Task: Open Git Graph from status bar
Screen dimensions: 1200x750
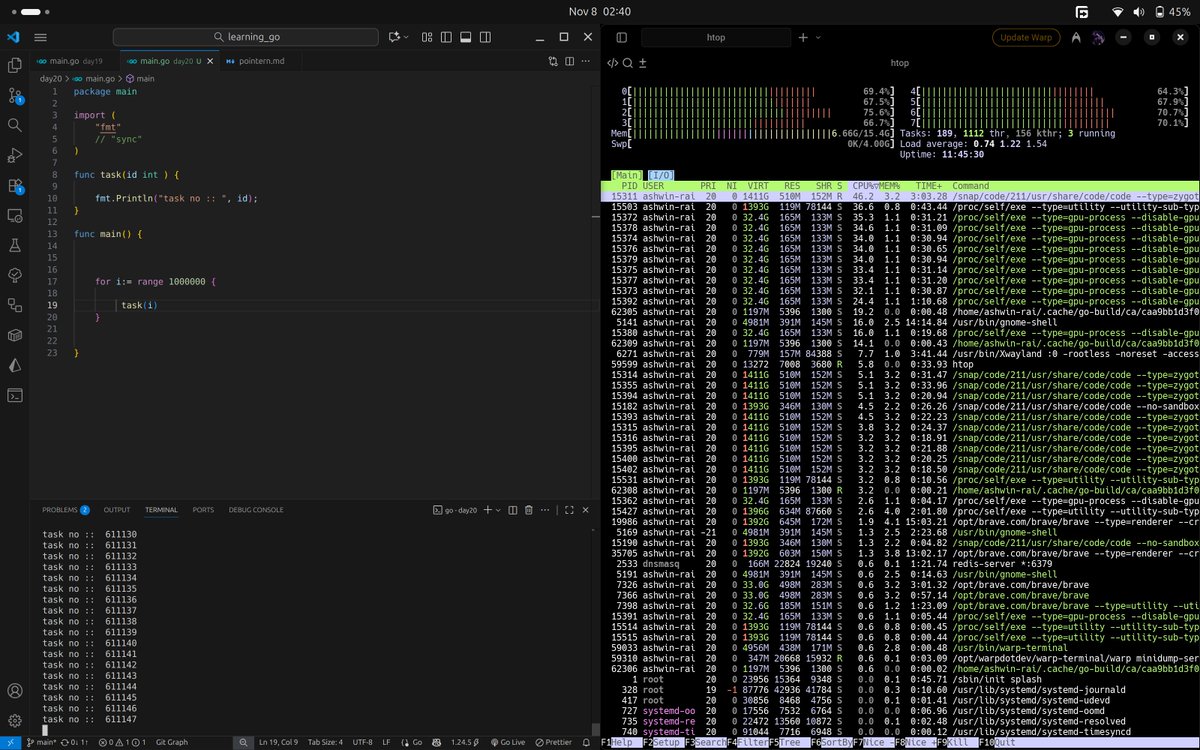Action: (x=172, y=742)
